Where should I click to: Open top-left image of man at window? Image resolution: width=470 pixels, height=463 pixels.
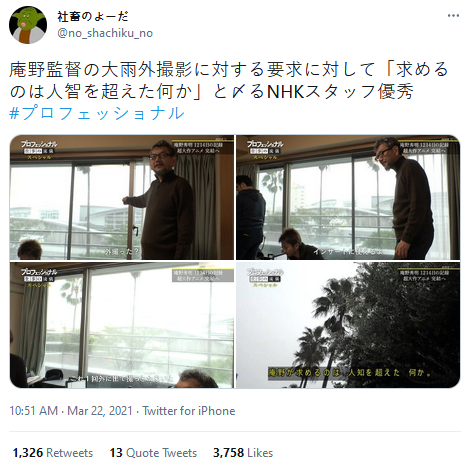(x=122, y=197)
